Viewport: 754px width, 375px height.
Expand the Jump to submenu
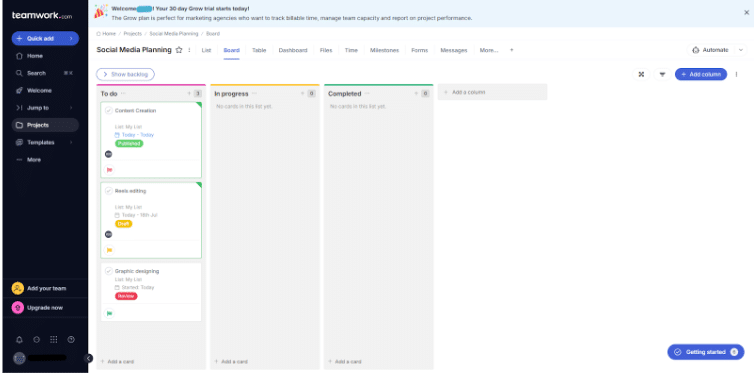71,108
